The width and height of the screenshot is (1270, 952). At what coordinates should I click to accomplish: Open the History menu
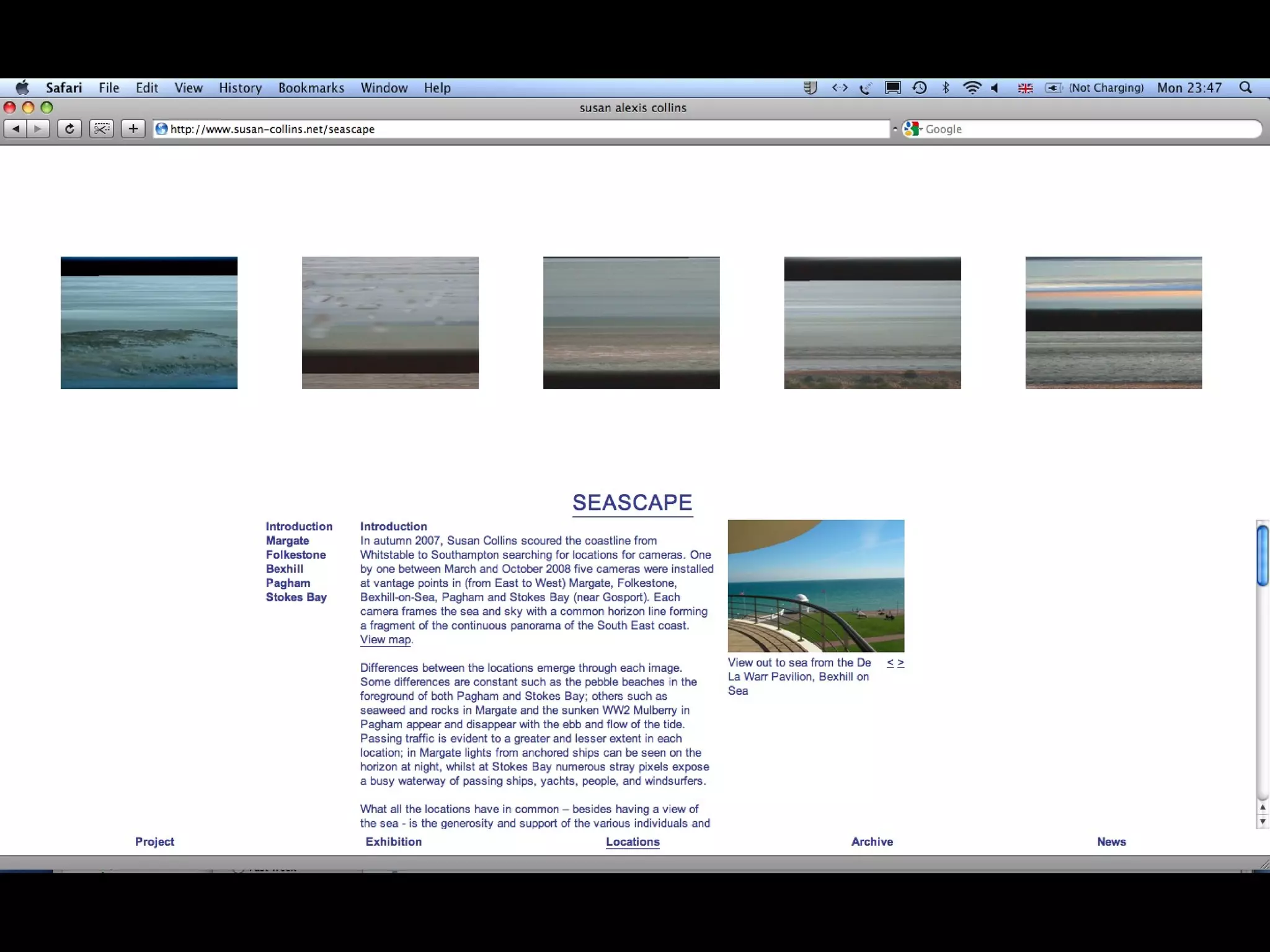pos(240,88)
